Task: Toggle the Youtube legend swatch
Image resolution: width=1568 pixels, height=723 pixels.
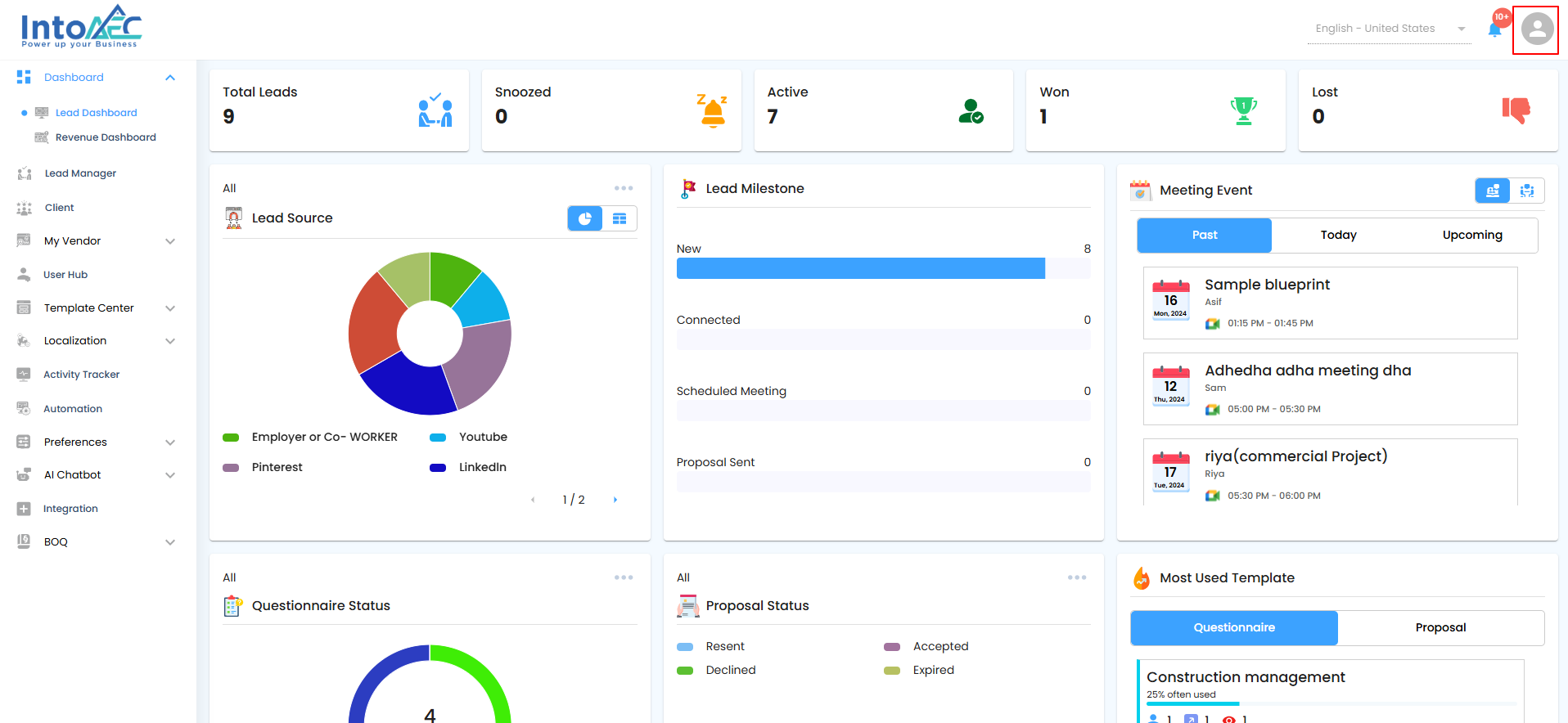Action: click(x=438, y=438)
